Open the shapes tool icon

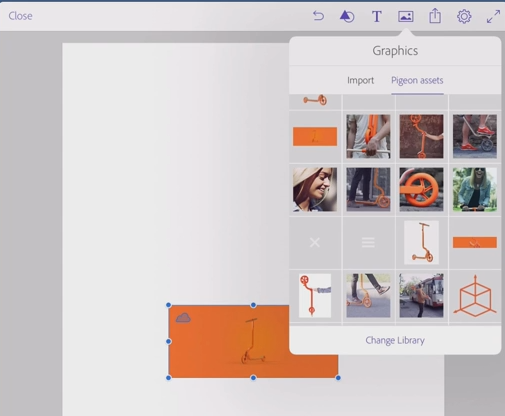[x=347, y=16]
